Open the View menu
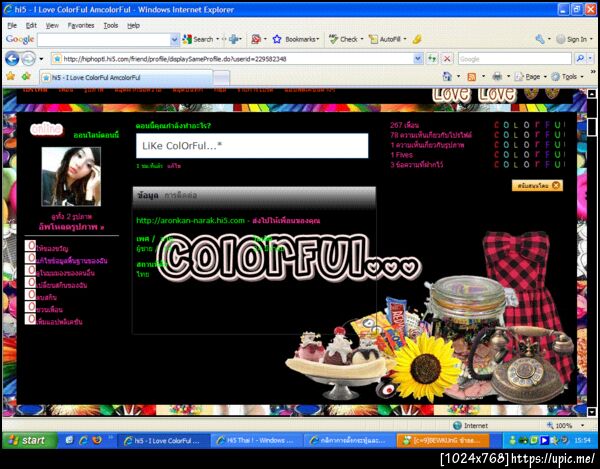Screen dimensions: 600x469 (x=52, y=25)
